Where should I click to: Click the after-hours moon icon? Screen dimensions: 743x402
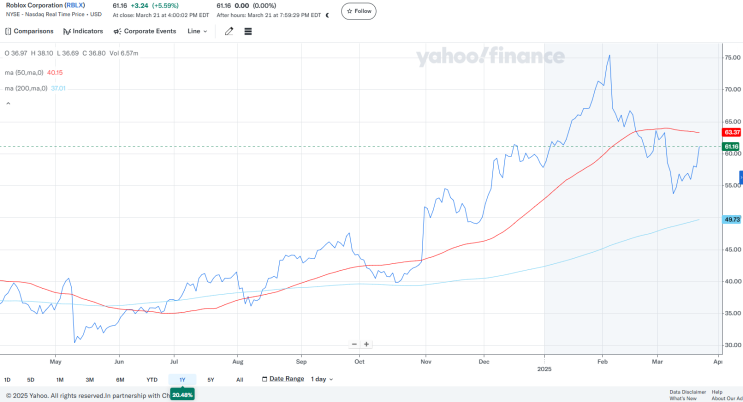327,15
